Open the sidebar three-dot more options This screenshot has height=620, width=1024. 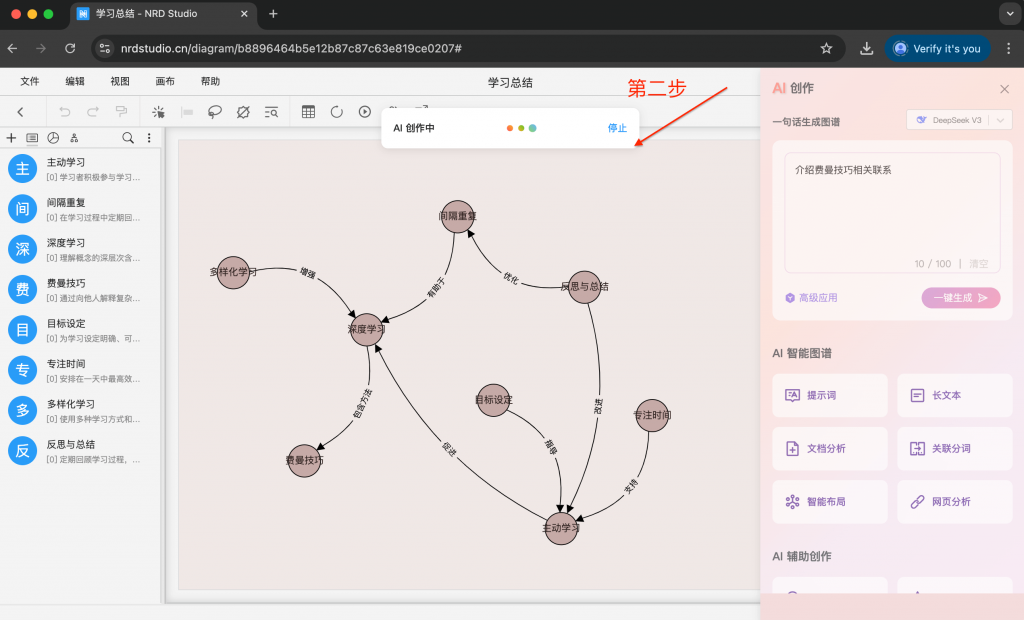pyautogui.click(x=149, y=138)
